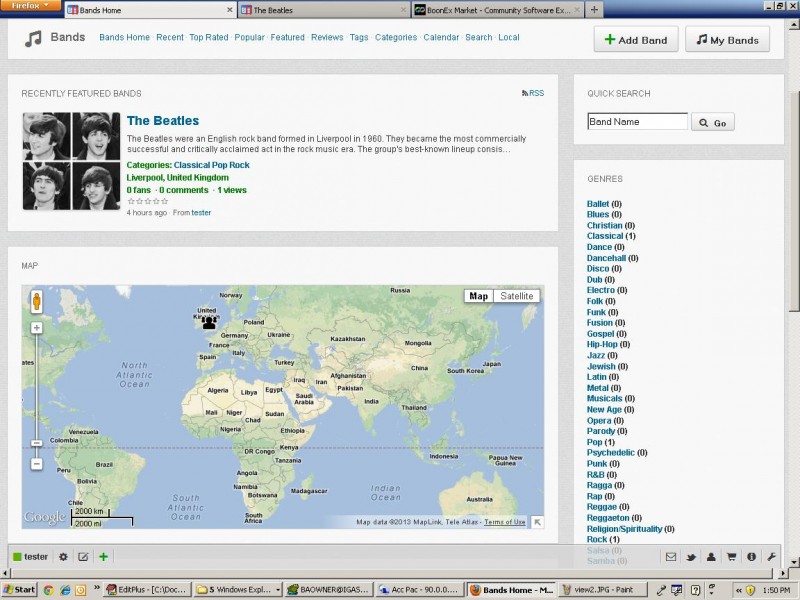Open the Featured menu item

click(x=287, y=37)
